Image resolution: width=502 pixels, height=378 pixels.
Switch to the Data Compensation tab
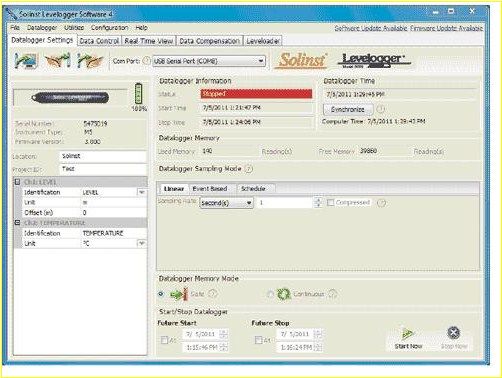point(210,41)
